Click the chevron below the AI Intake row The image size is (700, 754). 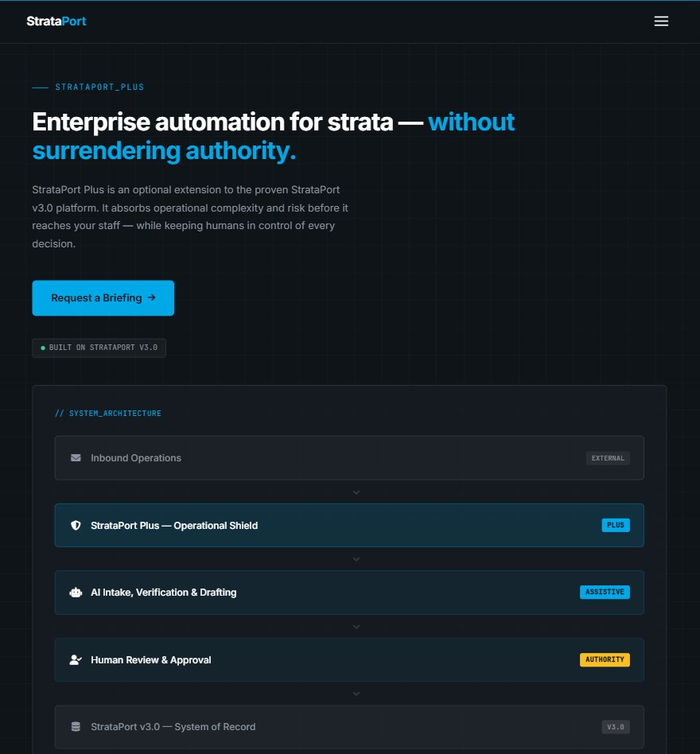pyautogui.click(x=356, y=627)
